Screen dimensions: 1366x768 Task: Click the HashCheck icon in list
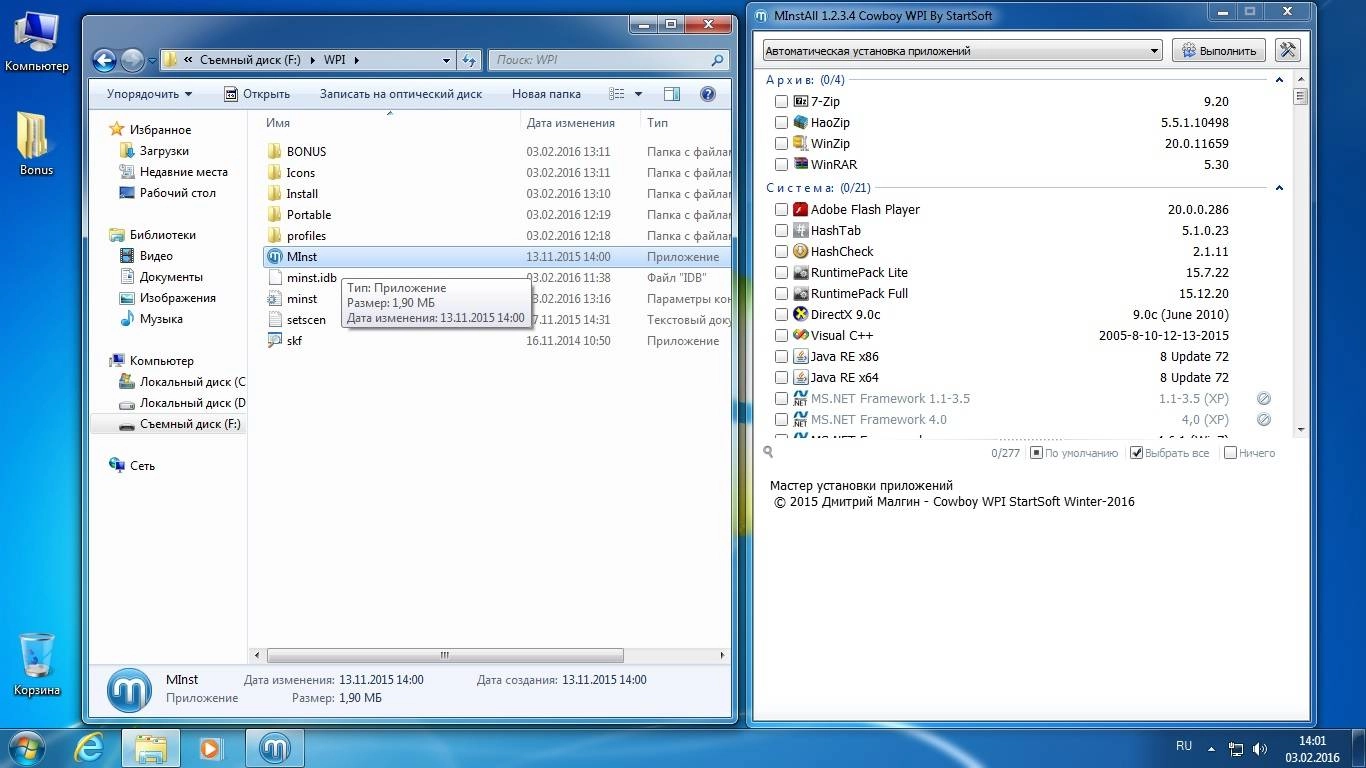pos(801,251)
